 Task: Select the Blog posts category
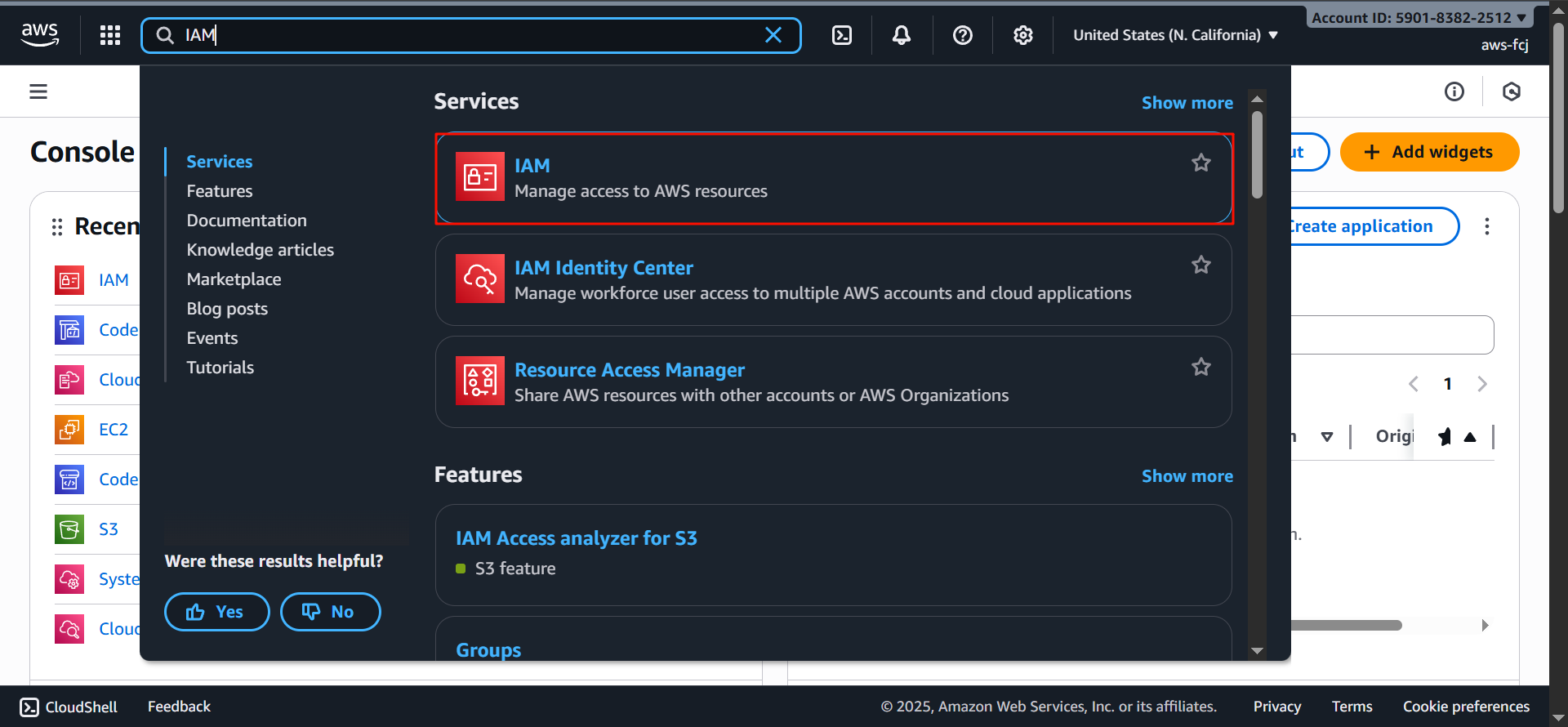point(227,309)
